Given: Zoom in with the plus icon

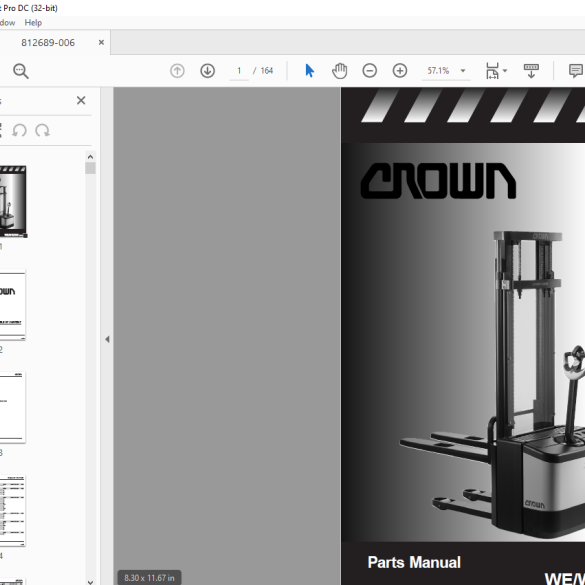Looking at the screenshot, I should 400,71.
